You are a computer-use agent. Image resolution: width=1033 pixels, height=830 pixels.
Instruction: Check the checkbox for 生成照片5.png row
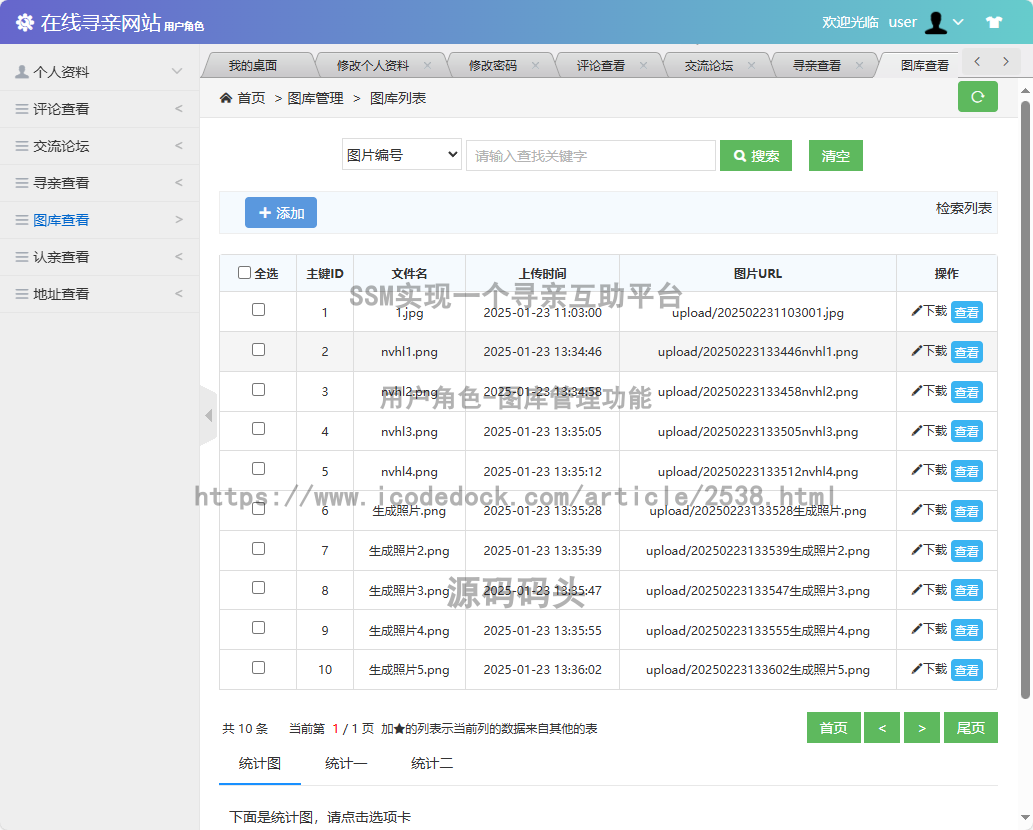258,668
